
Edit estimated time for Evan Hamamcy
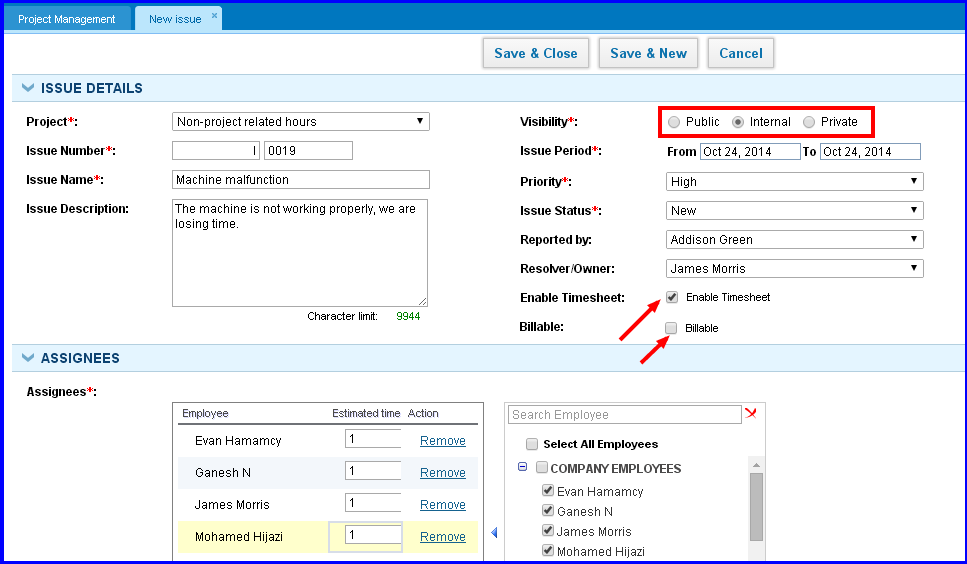[x=373, y=439]
